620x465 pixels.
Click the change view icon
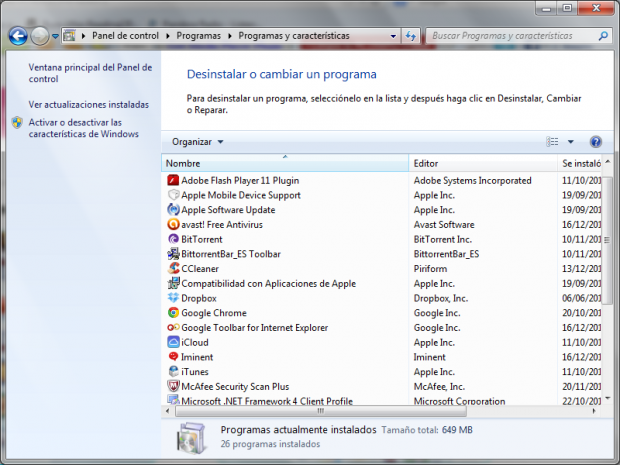point(552,142)
